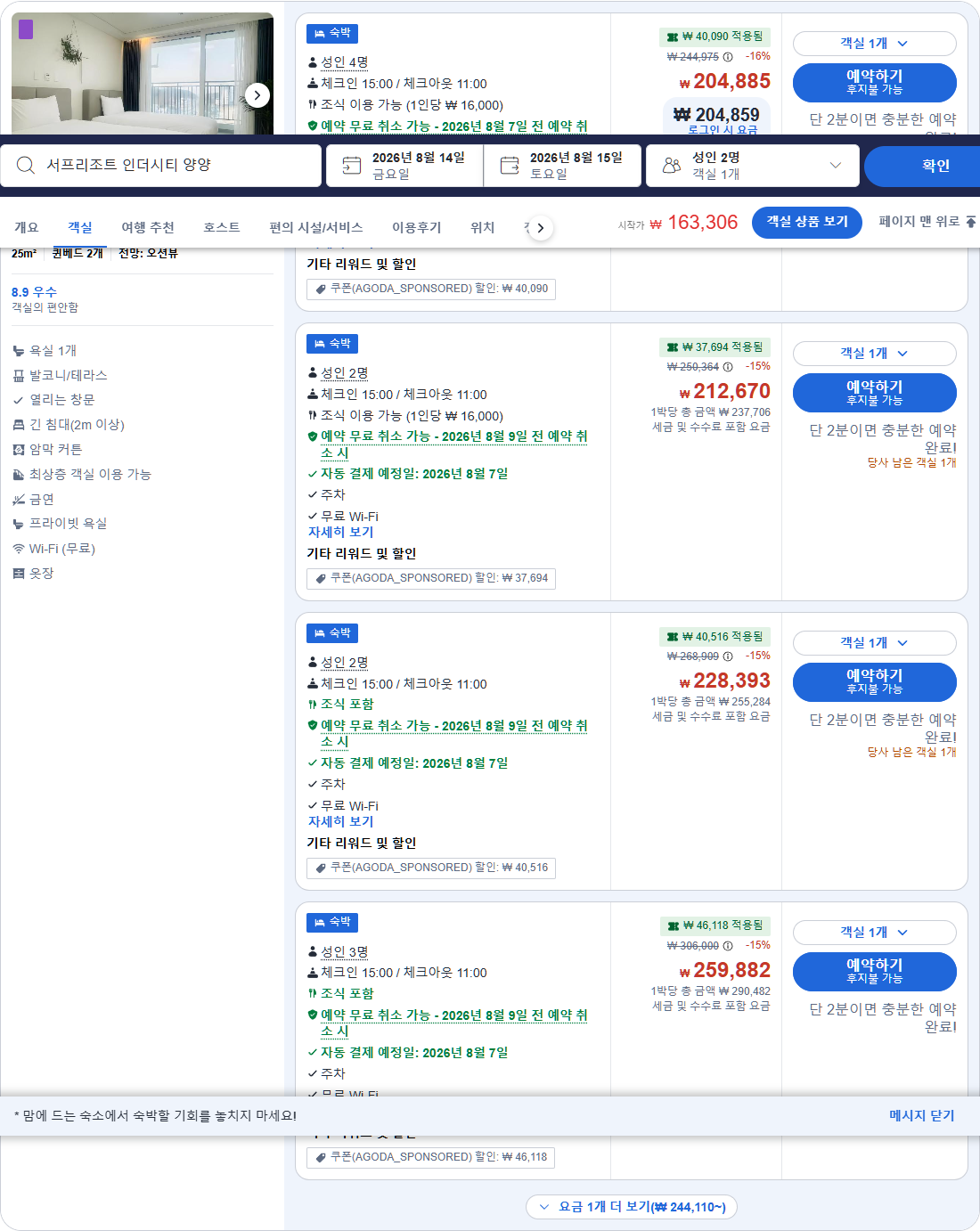Click 성인 2명 in ₩212,670 offer
The width and height of the screenshot is (980, 1231).
point(344,373)
